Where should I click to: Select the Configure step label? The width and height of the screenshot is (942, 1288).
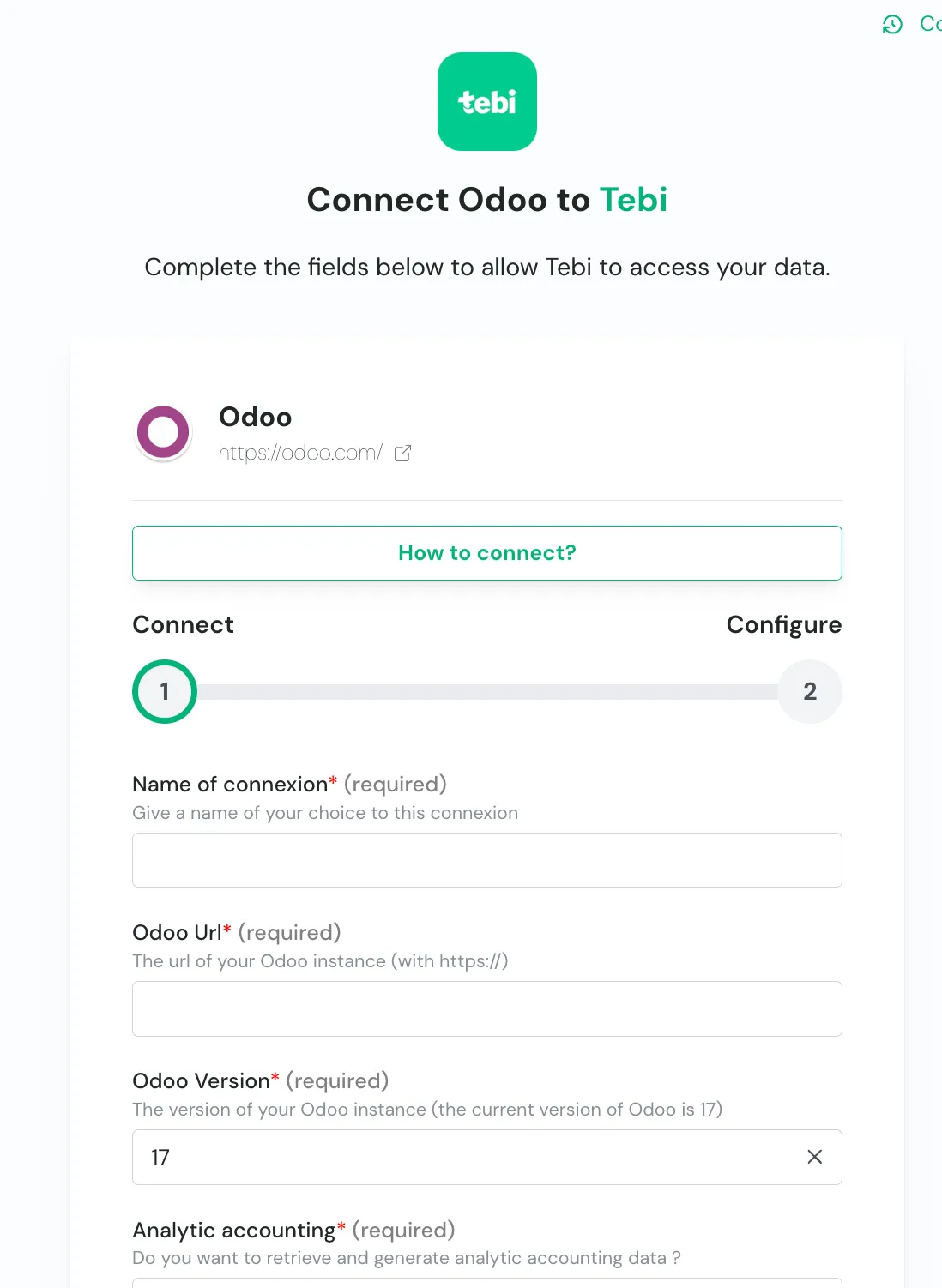coord(783,625)
